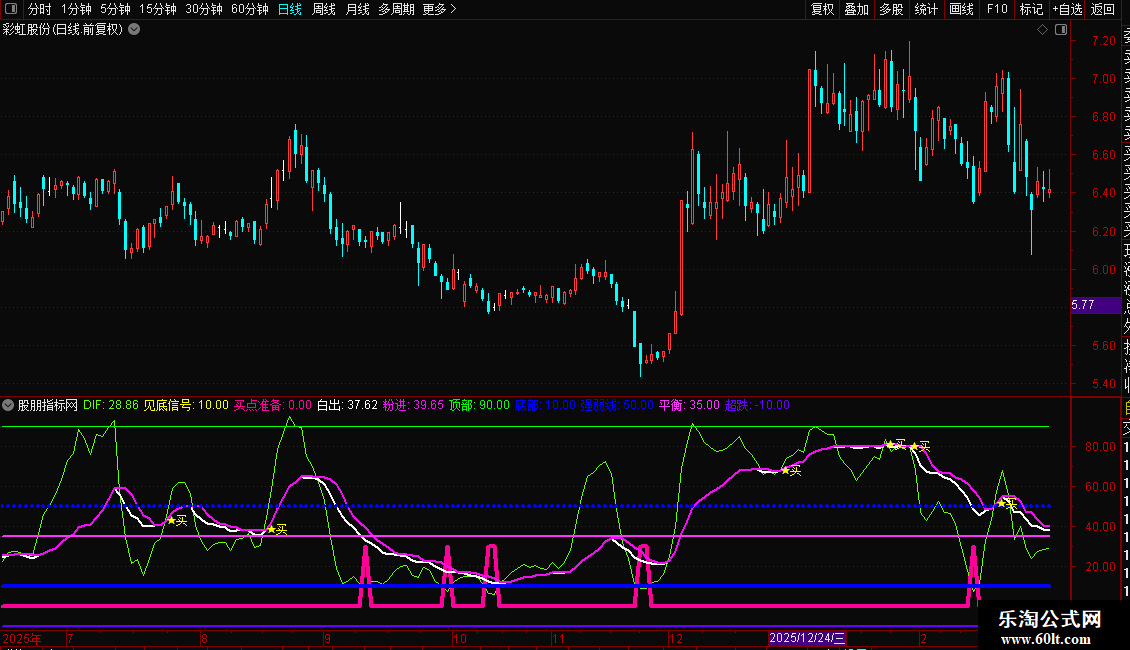Click the panel layout icon at top-left

(x=10, y=9)
